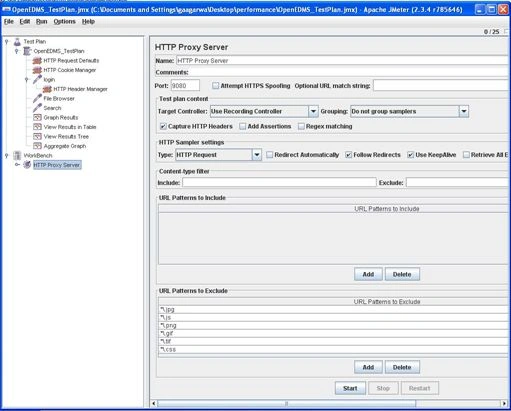Click Add under URL Patterns to Include
Viewport: 511px width, 411px height.
click(368, 274)
